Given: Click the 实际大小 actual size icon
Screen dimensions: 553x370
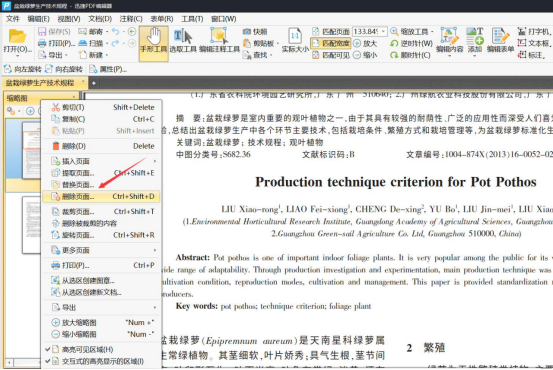Looking at the screenshot, I should 295,36.
